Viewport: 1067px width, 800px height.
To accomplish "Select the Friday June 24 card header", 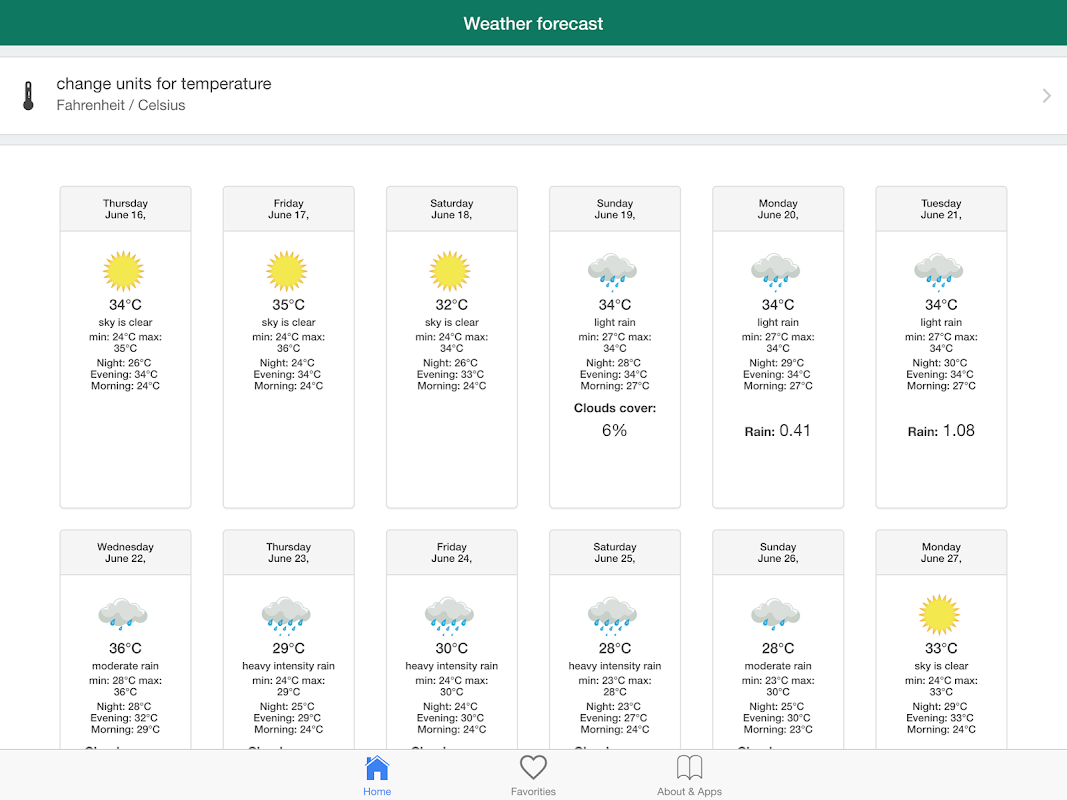I will click(x=452, y=552).
